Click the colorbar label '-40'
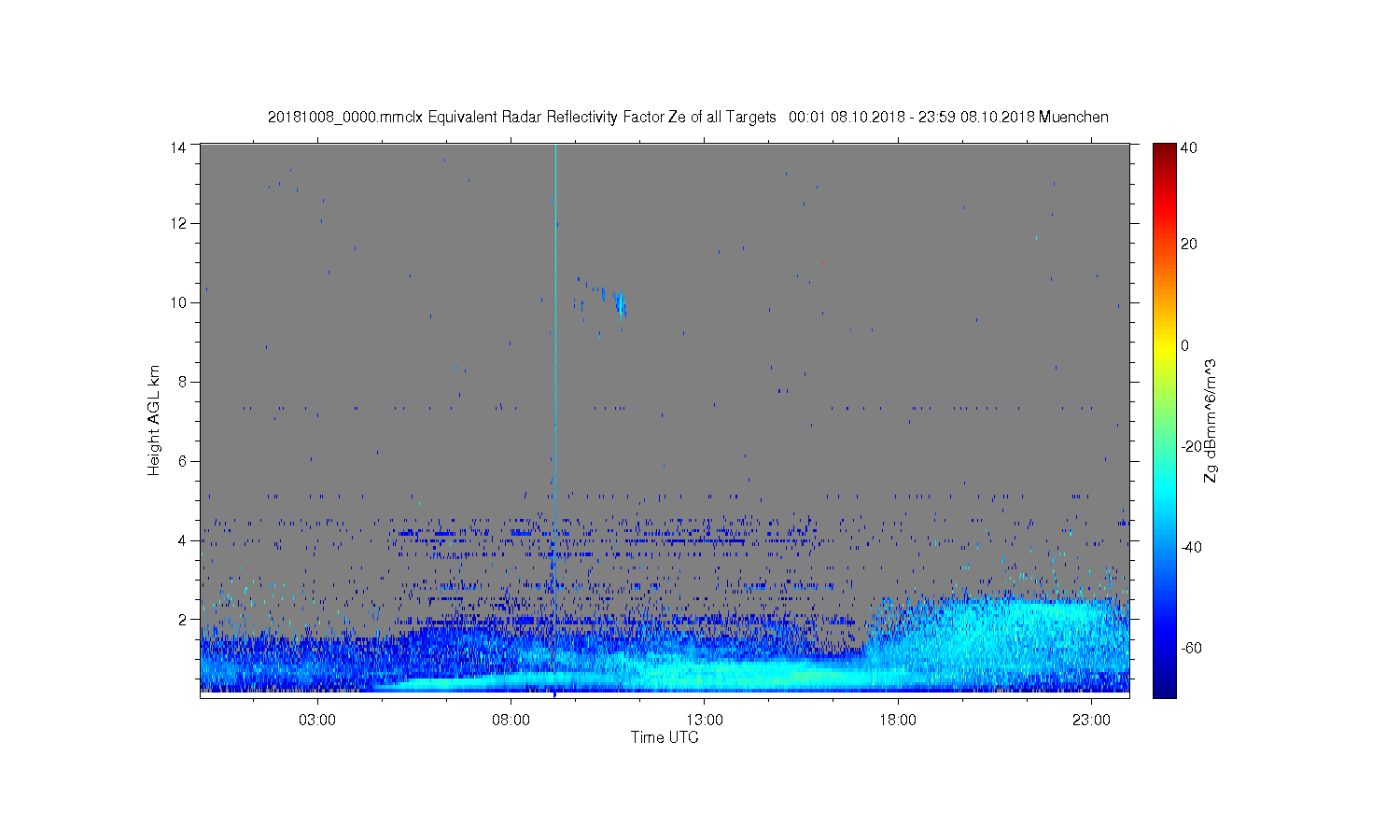Screen dimensions: 1400x840 point(1192,548)
